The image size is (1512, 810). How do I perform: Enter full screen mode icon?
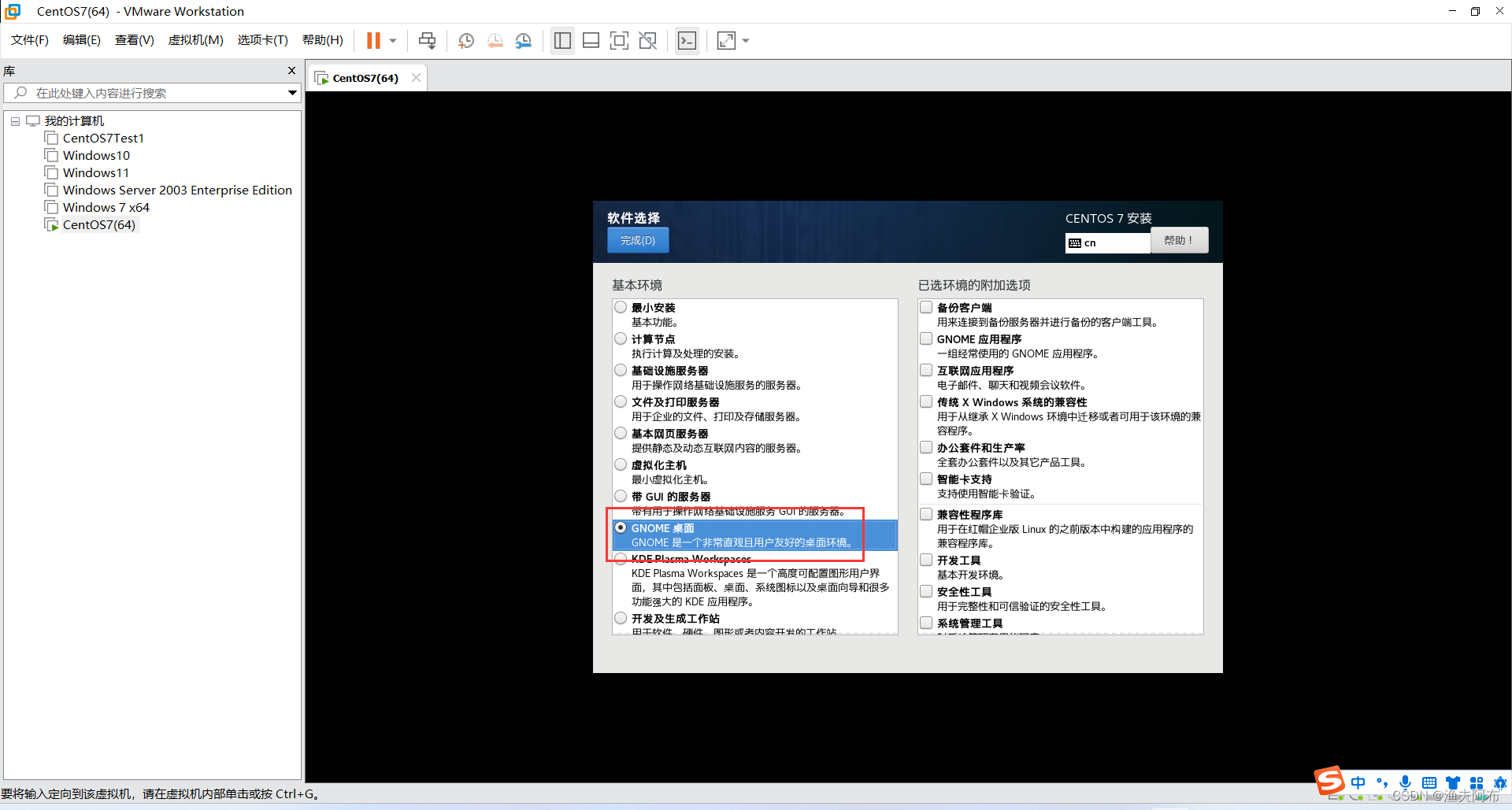619,40
